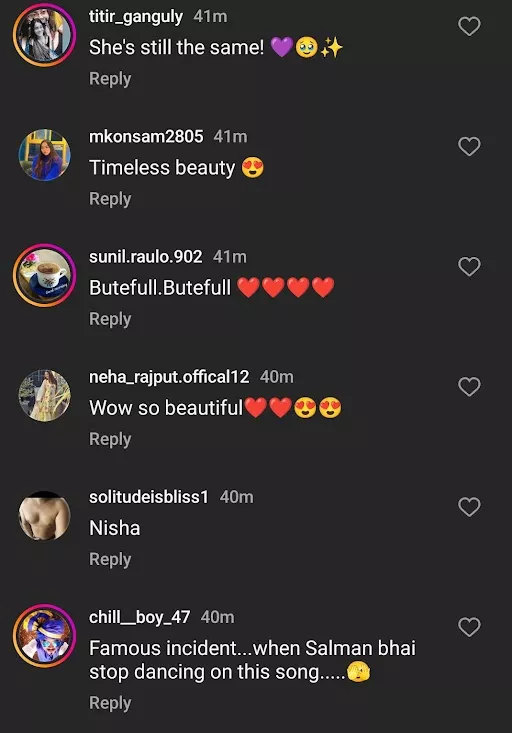Open sunil.raulo.902's coffee cup avatar story
Viewport: 512px width, 733px height.
[44, 275]
